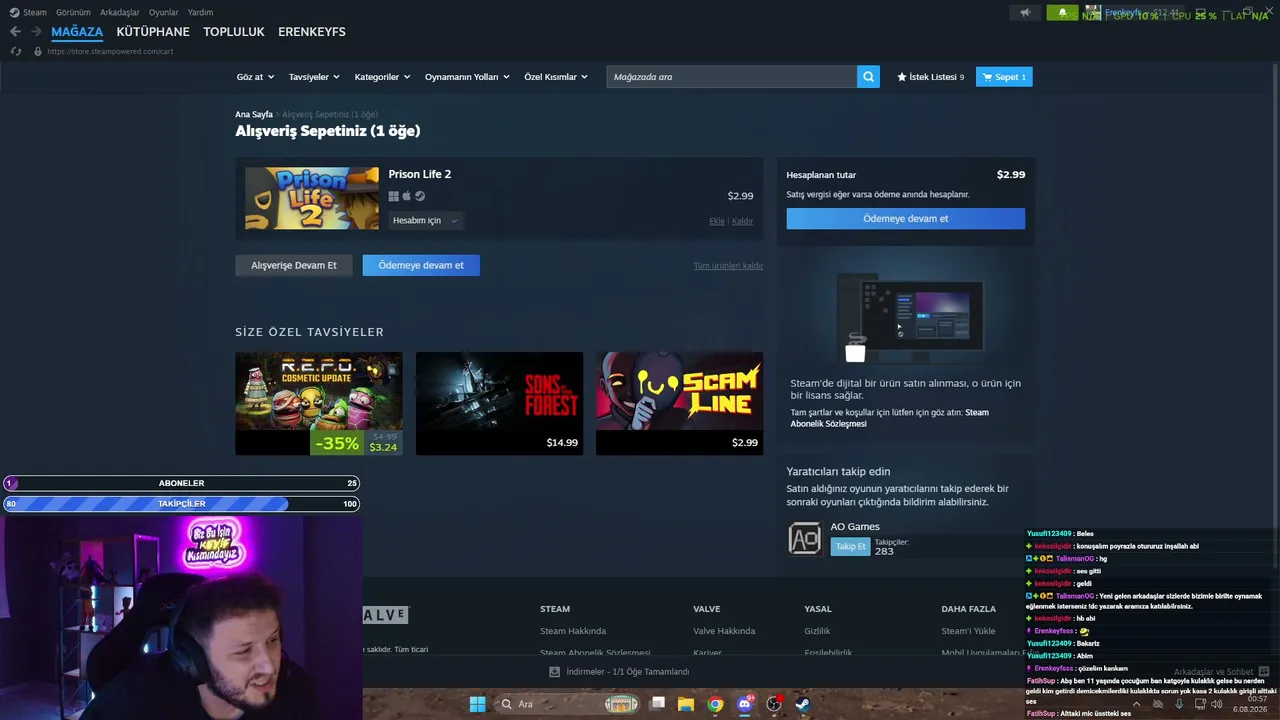The height and width of the screenshot is (720, 1280).
Task: Click the Ekle link for Prison Life 2
Action: 717,221
